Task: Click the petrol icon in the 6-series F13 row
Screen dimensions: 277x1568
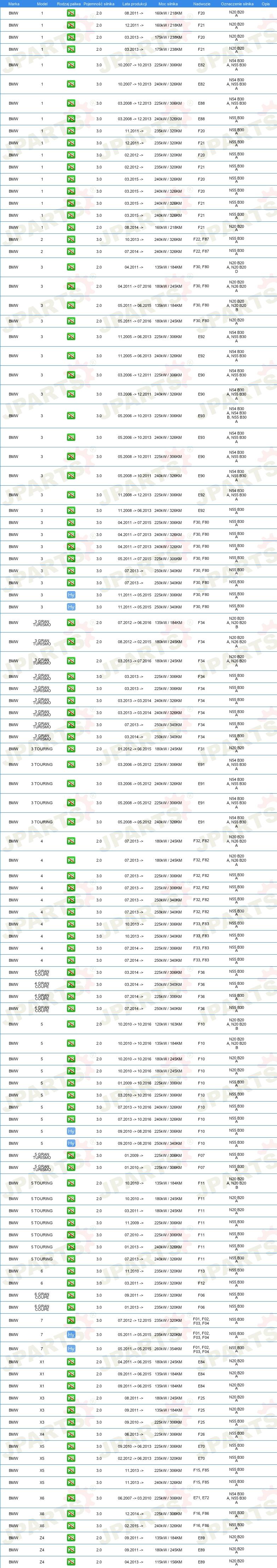Action: (x=71, y=1271)
